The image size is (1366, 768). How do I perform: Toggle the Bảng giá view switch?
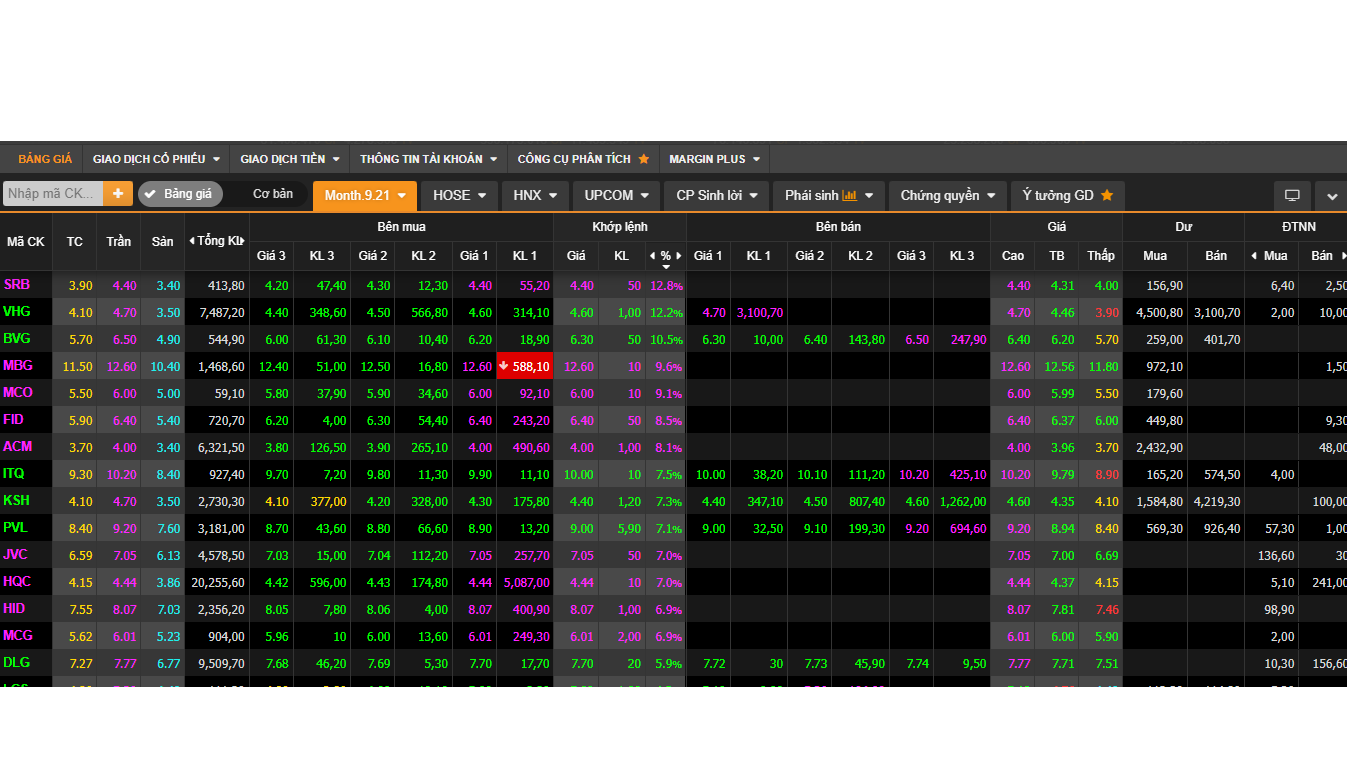pyautogui.click(x=180, y=194)
